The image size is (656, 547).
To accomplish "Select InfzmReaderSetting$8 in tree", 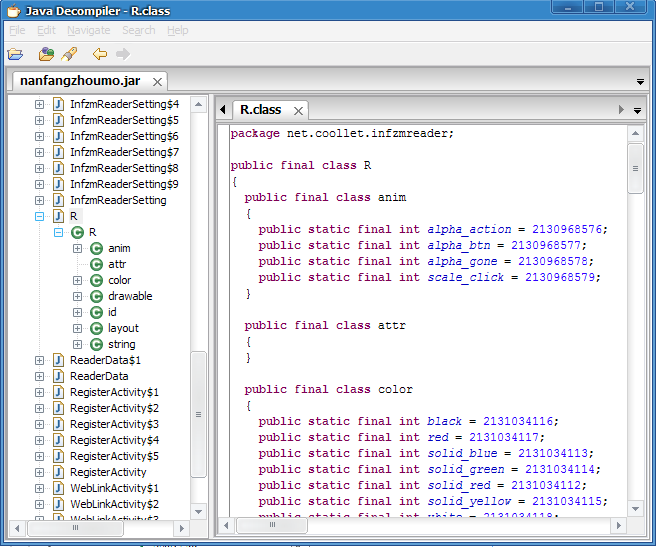I will 124,168.
